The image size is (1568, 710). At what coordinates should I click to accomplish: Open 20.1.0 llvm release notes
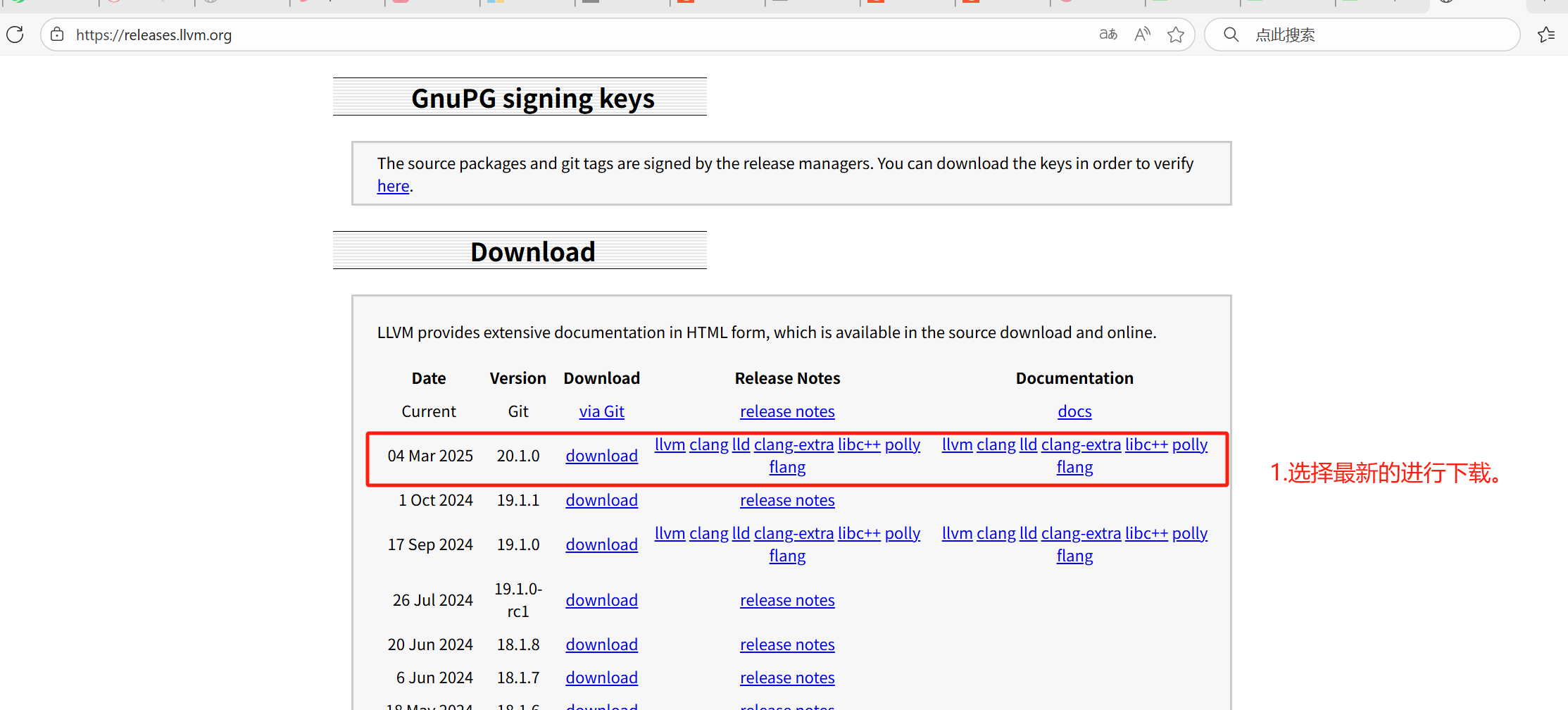tap(670, 444)
